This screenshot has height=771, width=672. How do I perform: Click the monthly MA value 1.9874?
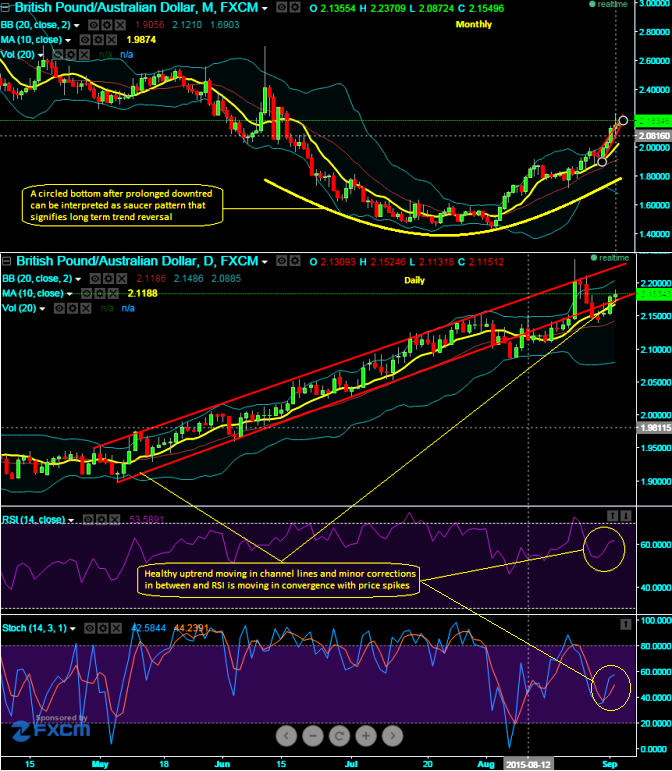(x=141, y=40)
